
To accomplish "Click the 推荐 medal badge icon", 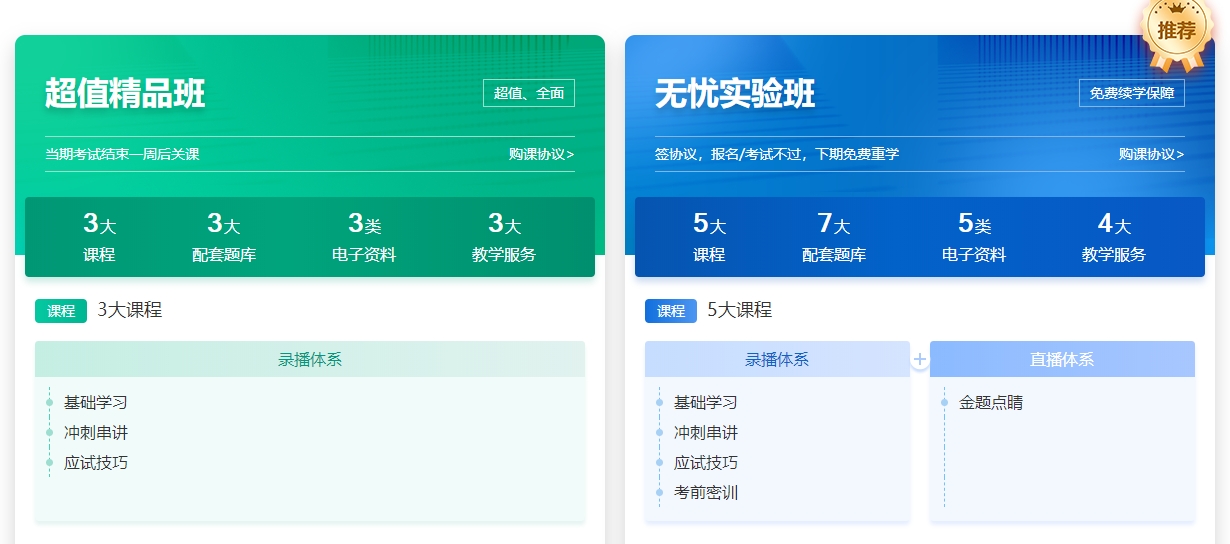I will pyautogui.click(x=1176, y=32).
